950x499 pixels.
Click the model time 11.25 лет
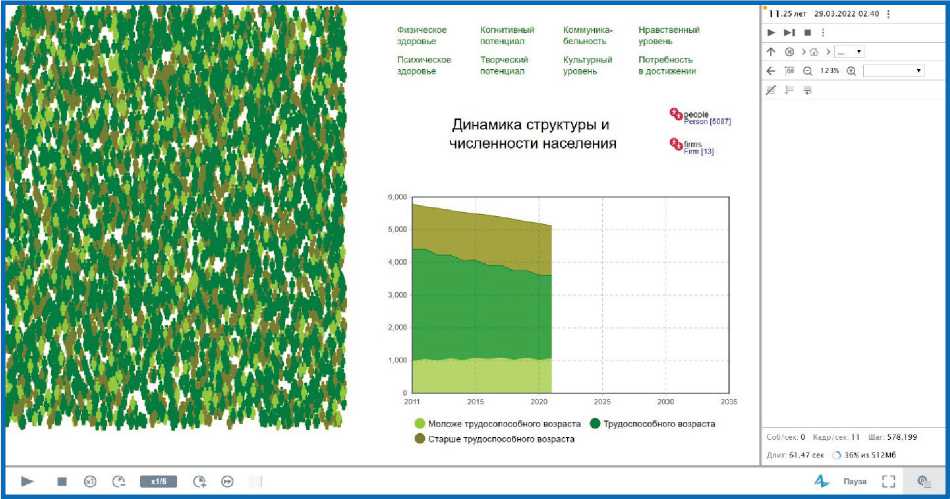[787, 13]
